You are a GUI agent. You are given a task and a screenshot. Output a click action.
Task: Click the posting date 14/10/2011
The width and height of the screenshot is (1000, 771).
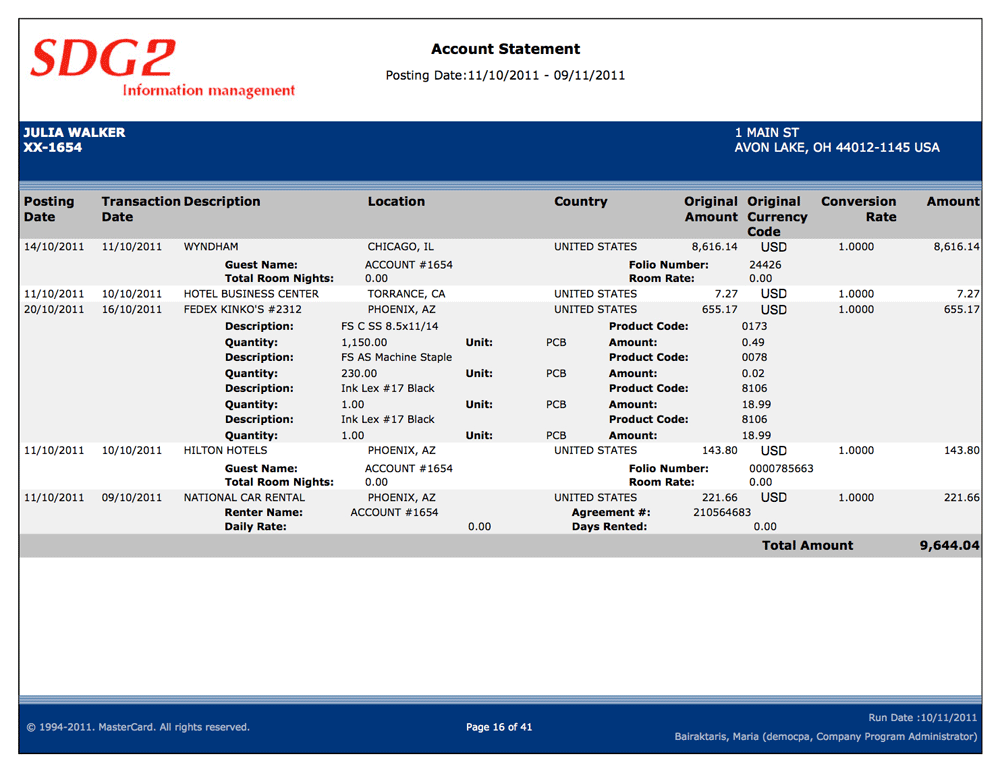tap(54, 247)
